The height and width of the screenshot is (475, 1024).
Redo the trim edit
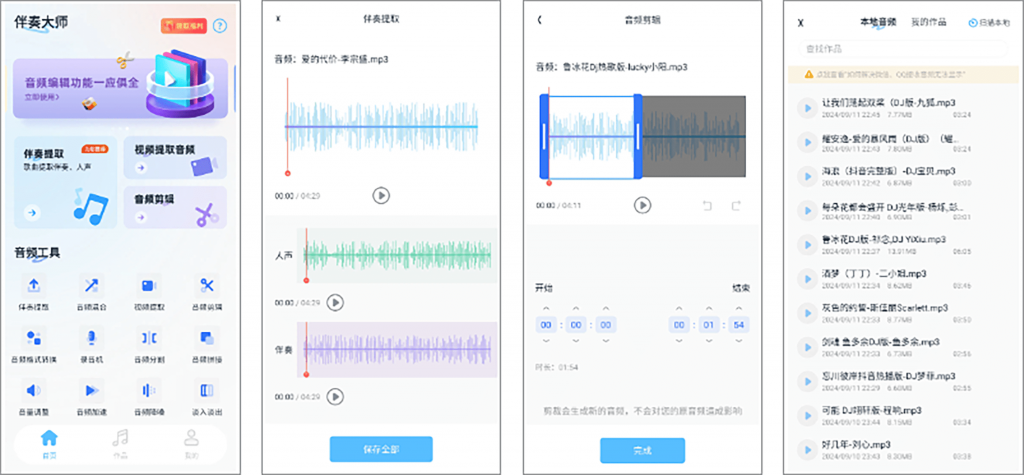tap(736, 206)
